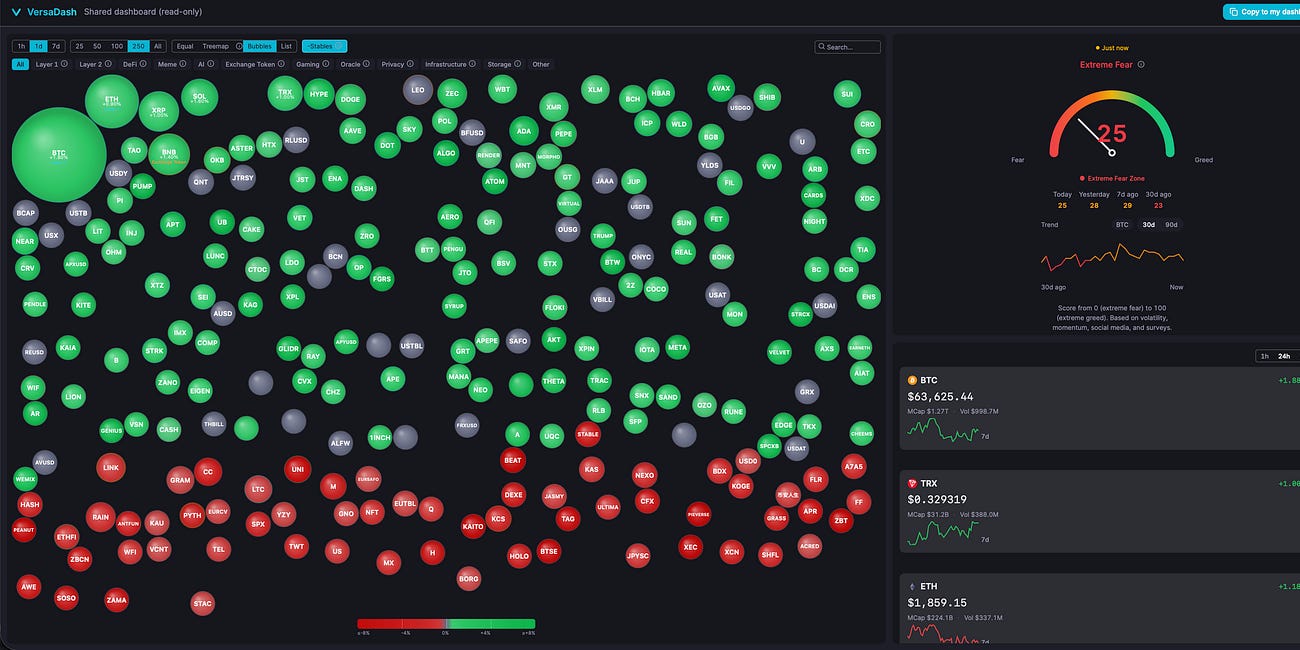This screenshot has height=650, width=1300.
Task: Show top 100 coins
Action: 117,46
